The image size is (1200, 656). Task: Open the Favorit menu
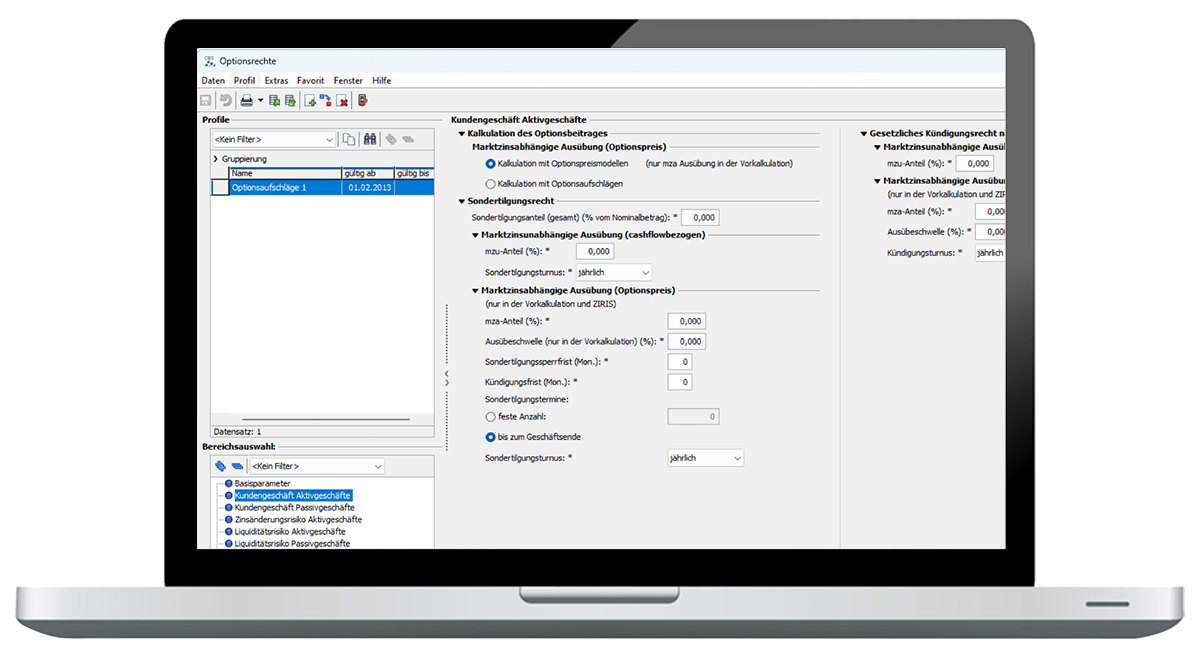tap(310, 80)
